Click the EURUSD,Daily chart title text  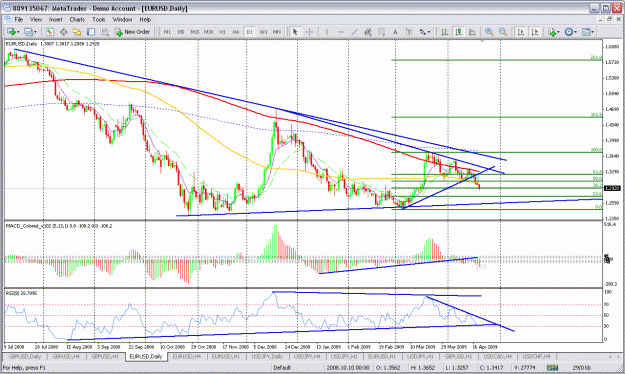click(x=21, y=44)
